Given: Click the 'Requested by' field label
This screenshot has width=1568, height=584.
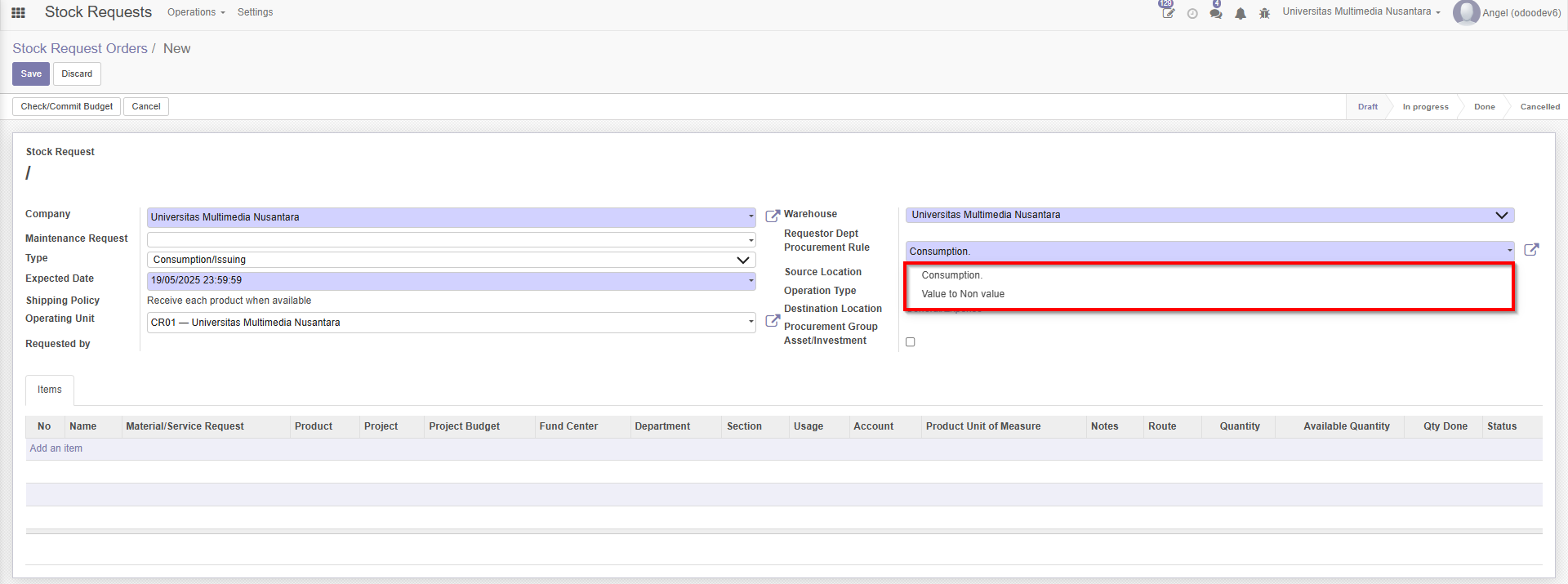Looking at the screenshot, I should pos(58,344).
